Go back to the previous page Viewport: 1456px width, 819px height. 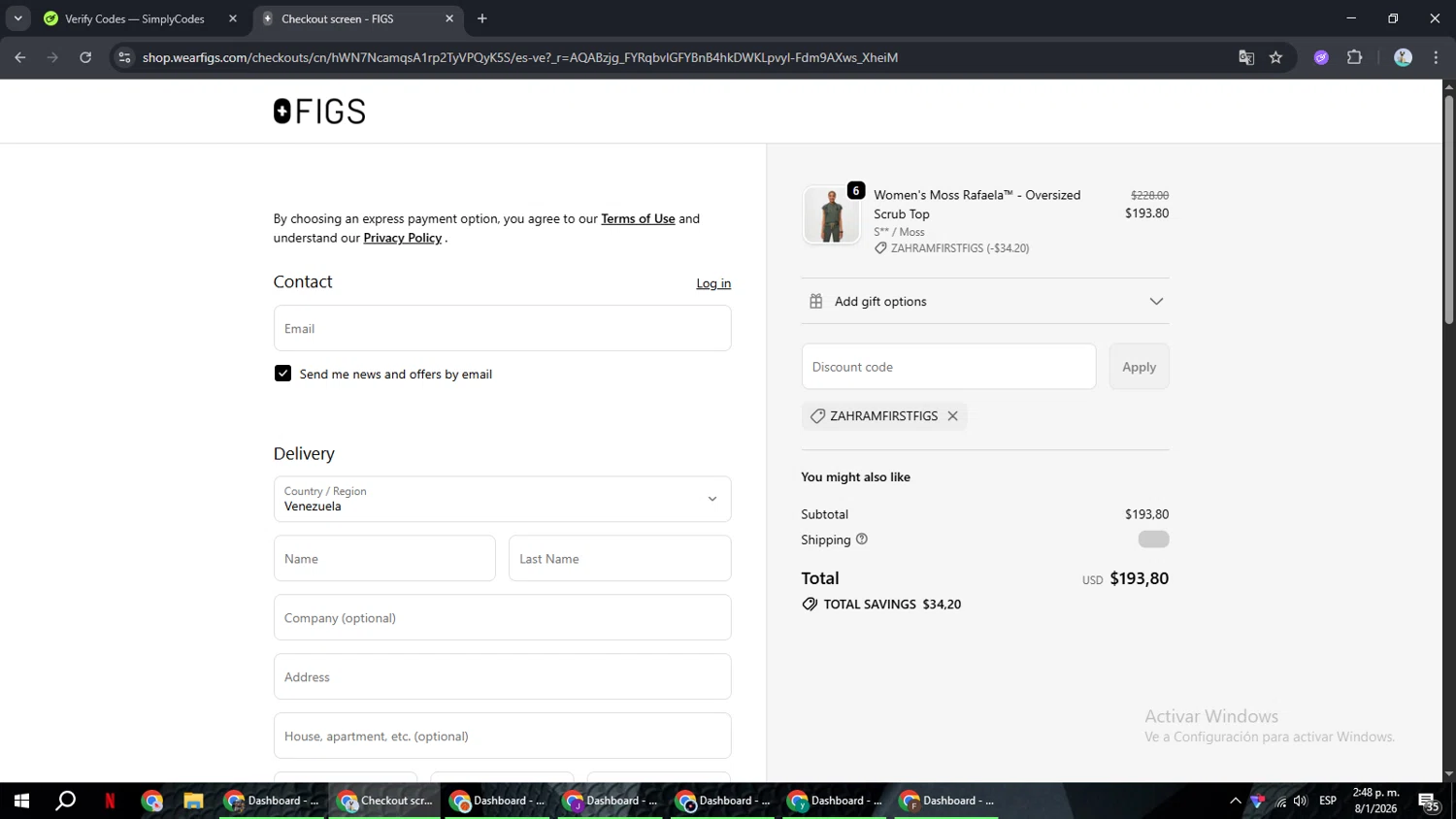click(x=20, y=57)
